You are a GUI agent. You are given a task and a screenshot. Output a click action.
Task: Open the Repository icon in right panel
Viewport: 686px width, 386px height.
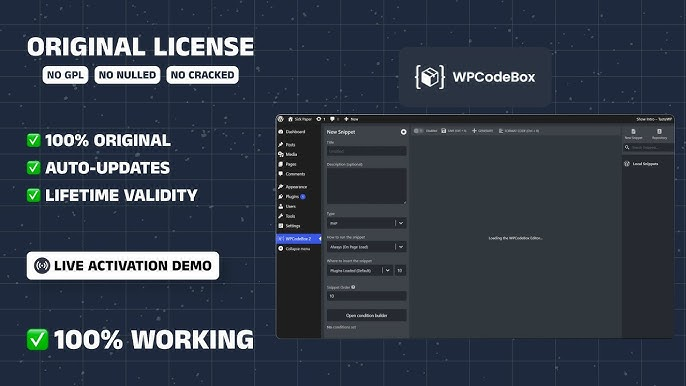point(659,131)
